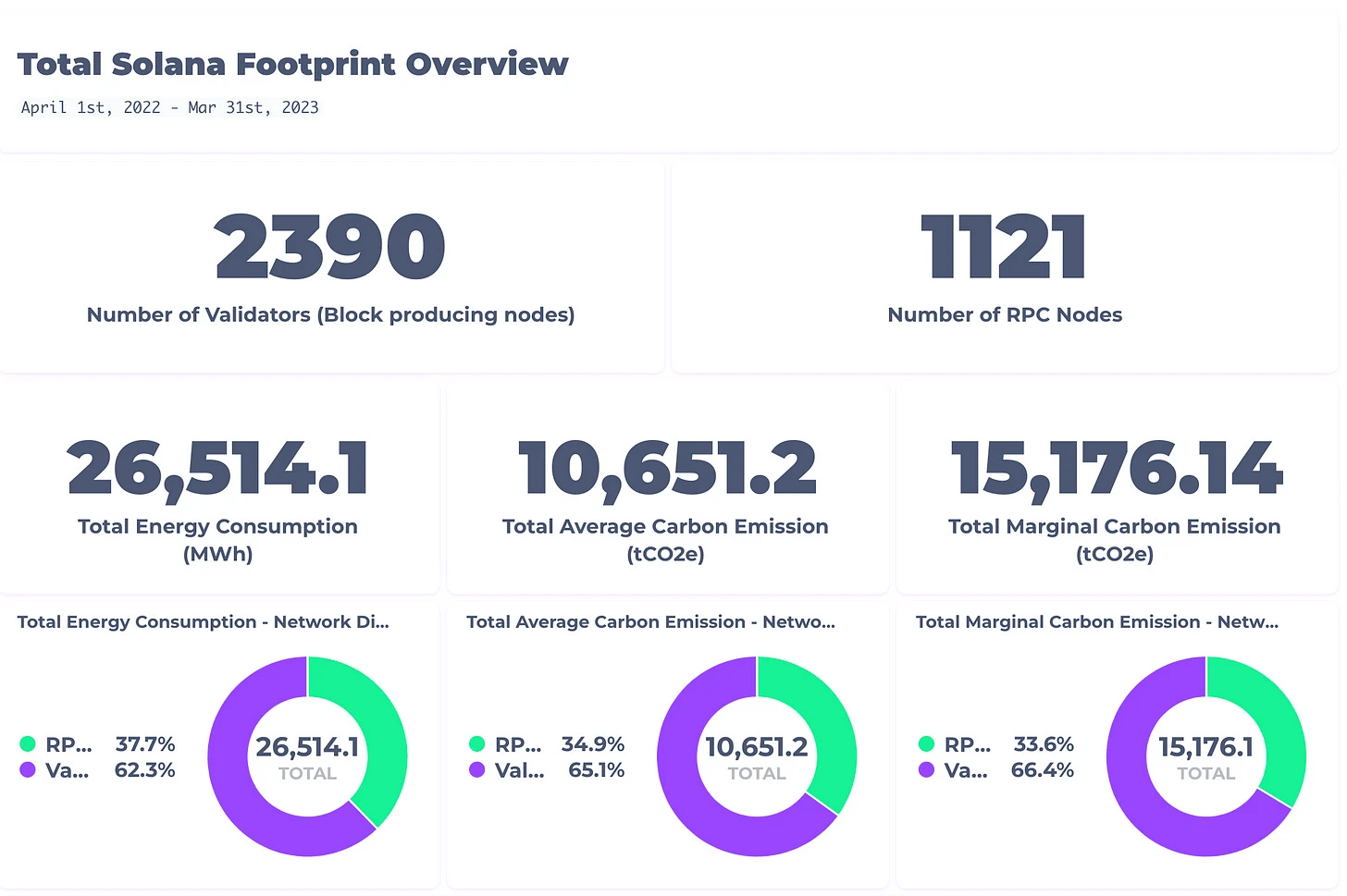This screenshot has height=896, width=1347.
Task: Click the purple Validators legend dot in Energy Consumption chart
Action: (28, 769)
